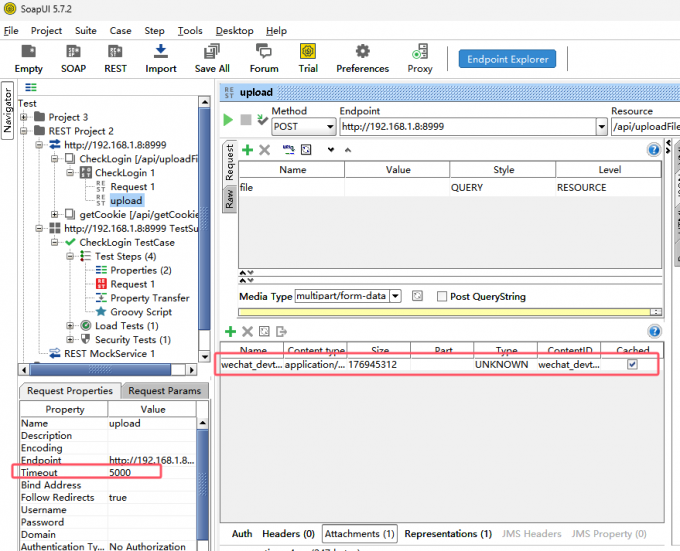Image resolution: width=680 pixels, height=551 pixels.
Task: Click reload attachment icon
Action: (x=264, y=332)
